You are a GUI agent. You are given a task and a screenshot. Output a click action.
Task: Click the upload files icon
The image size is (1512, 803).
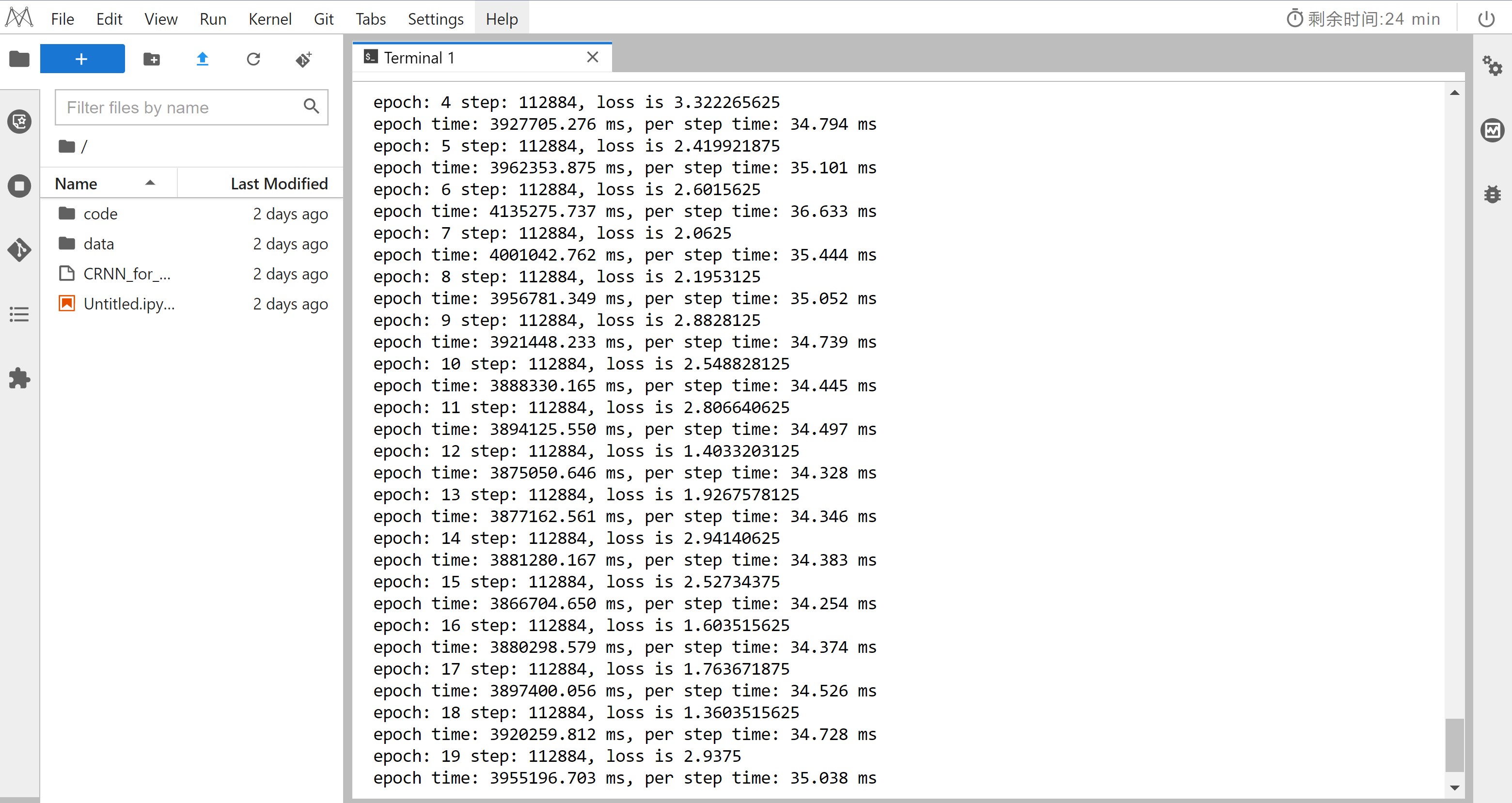pos(203,59)
